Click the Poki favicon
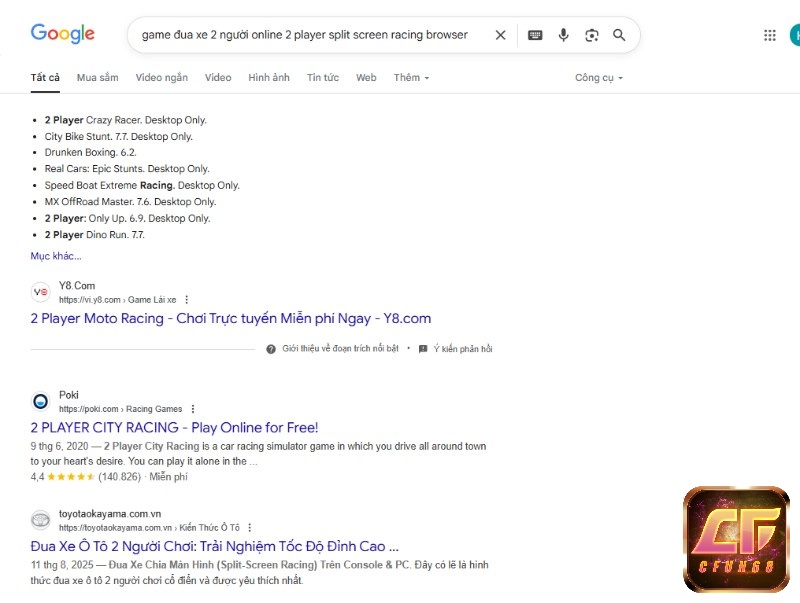 (x=40, y=401)
